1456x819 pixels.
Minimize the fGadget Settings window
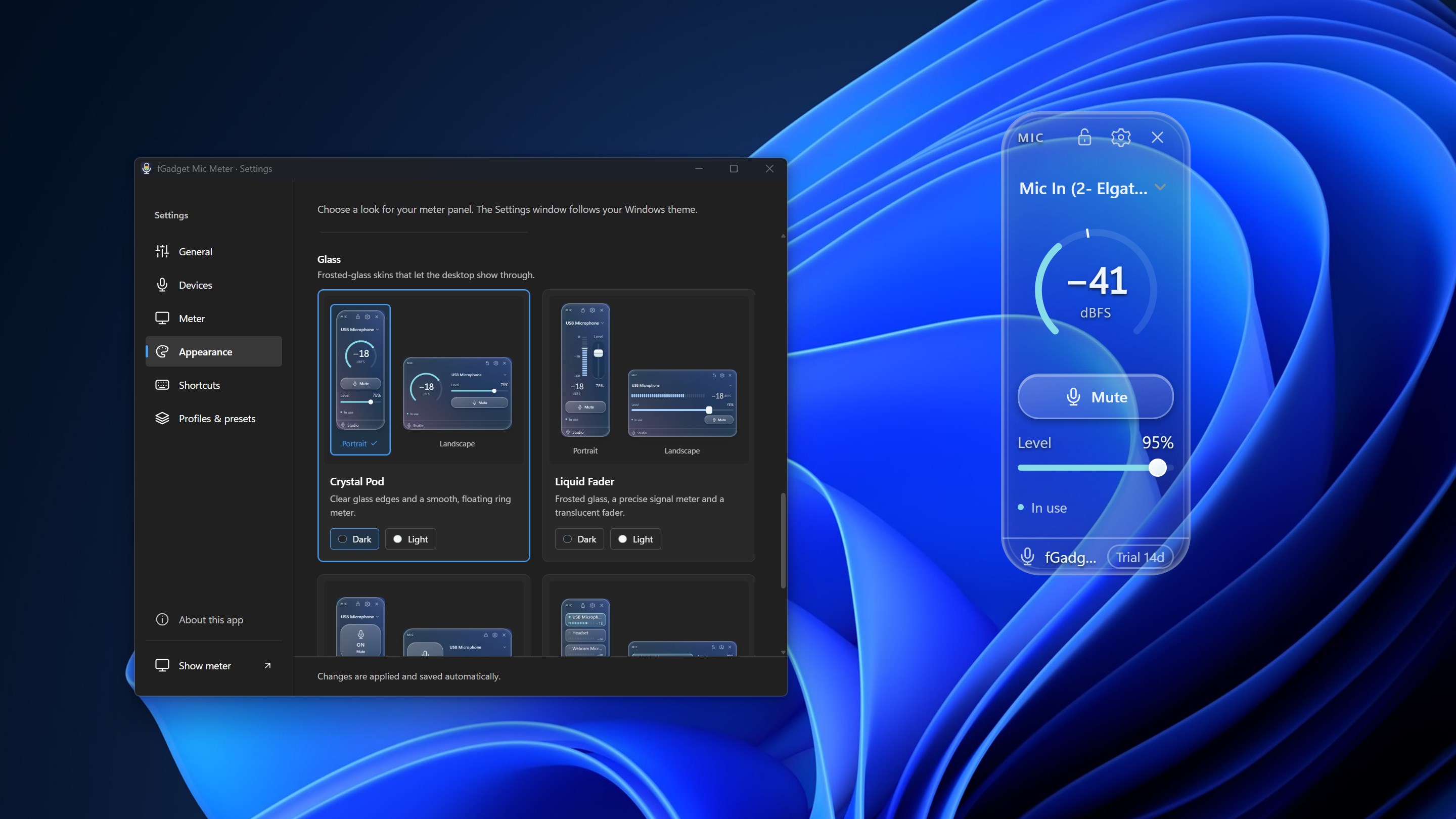699,168
